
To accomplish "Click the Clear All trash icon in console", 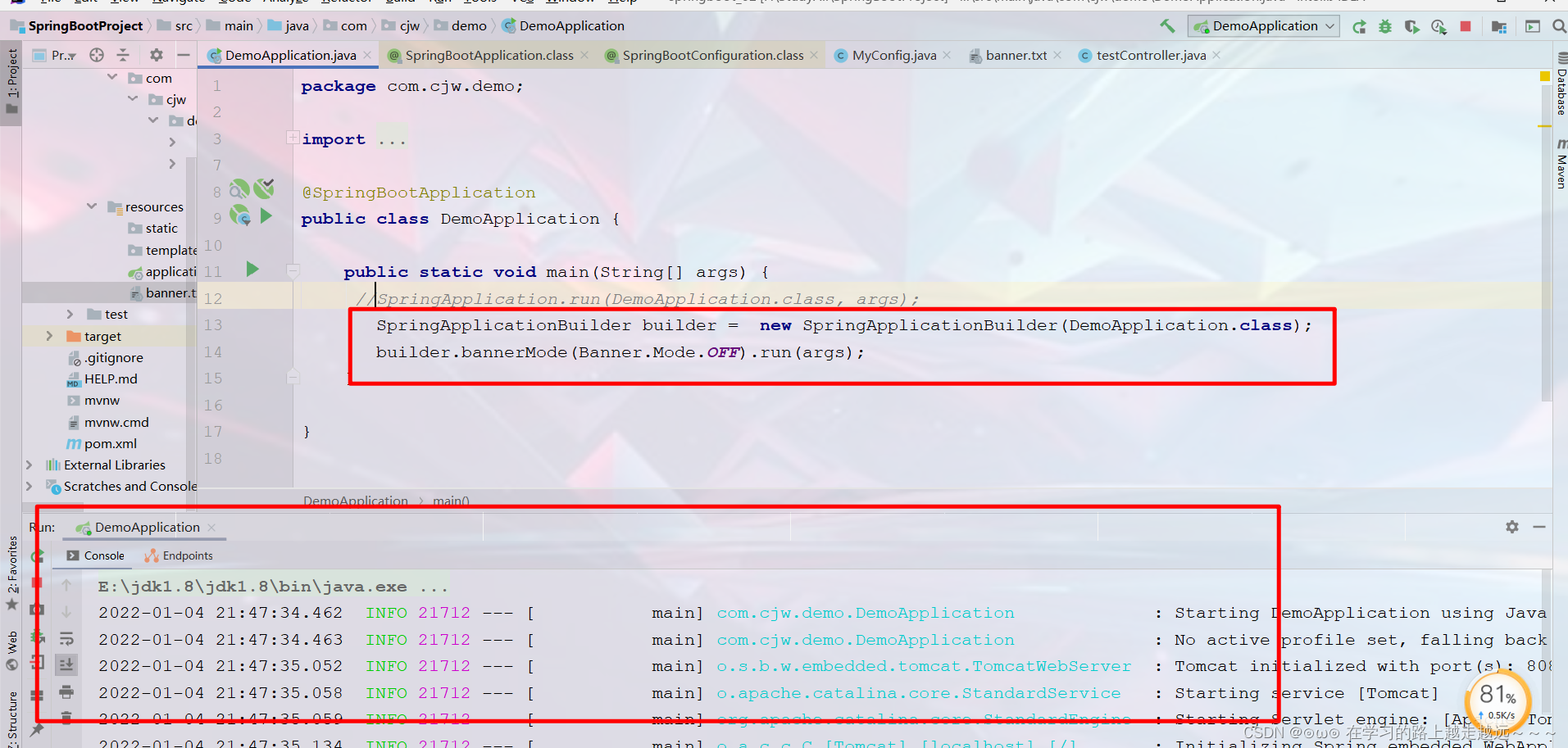I will click(66, 719).
